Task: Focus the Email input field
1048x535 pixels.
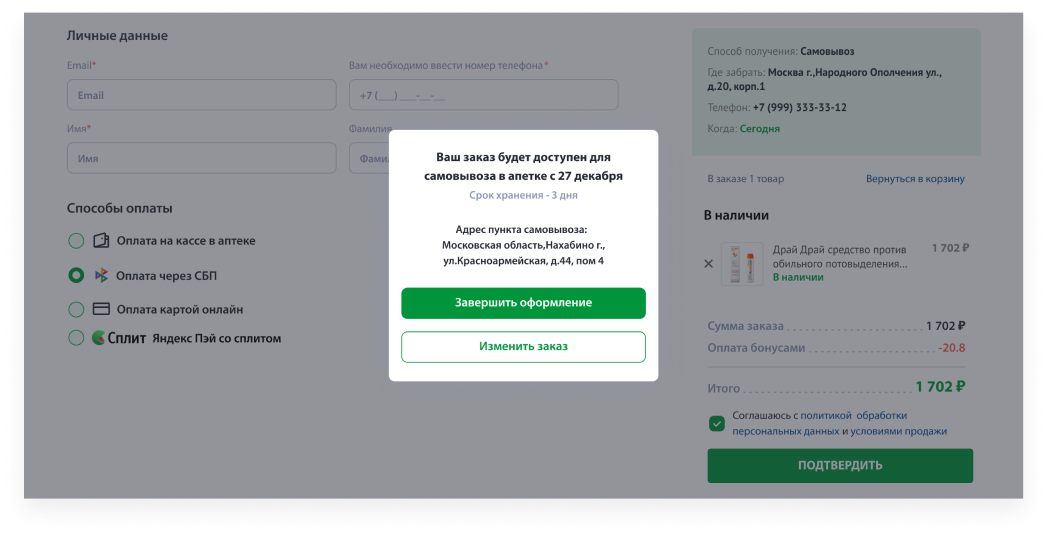Action: coord(202,95)
